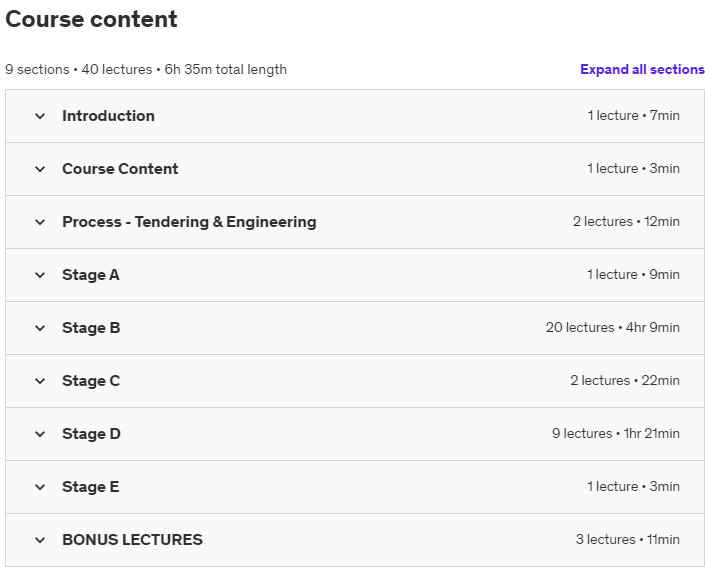This screenshot has width=705, height=567.
Task: Open the Stage D section title
Action: (91, 434)
